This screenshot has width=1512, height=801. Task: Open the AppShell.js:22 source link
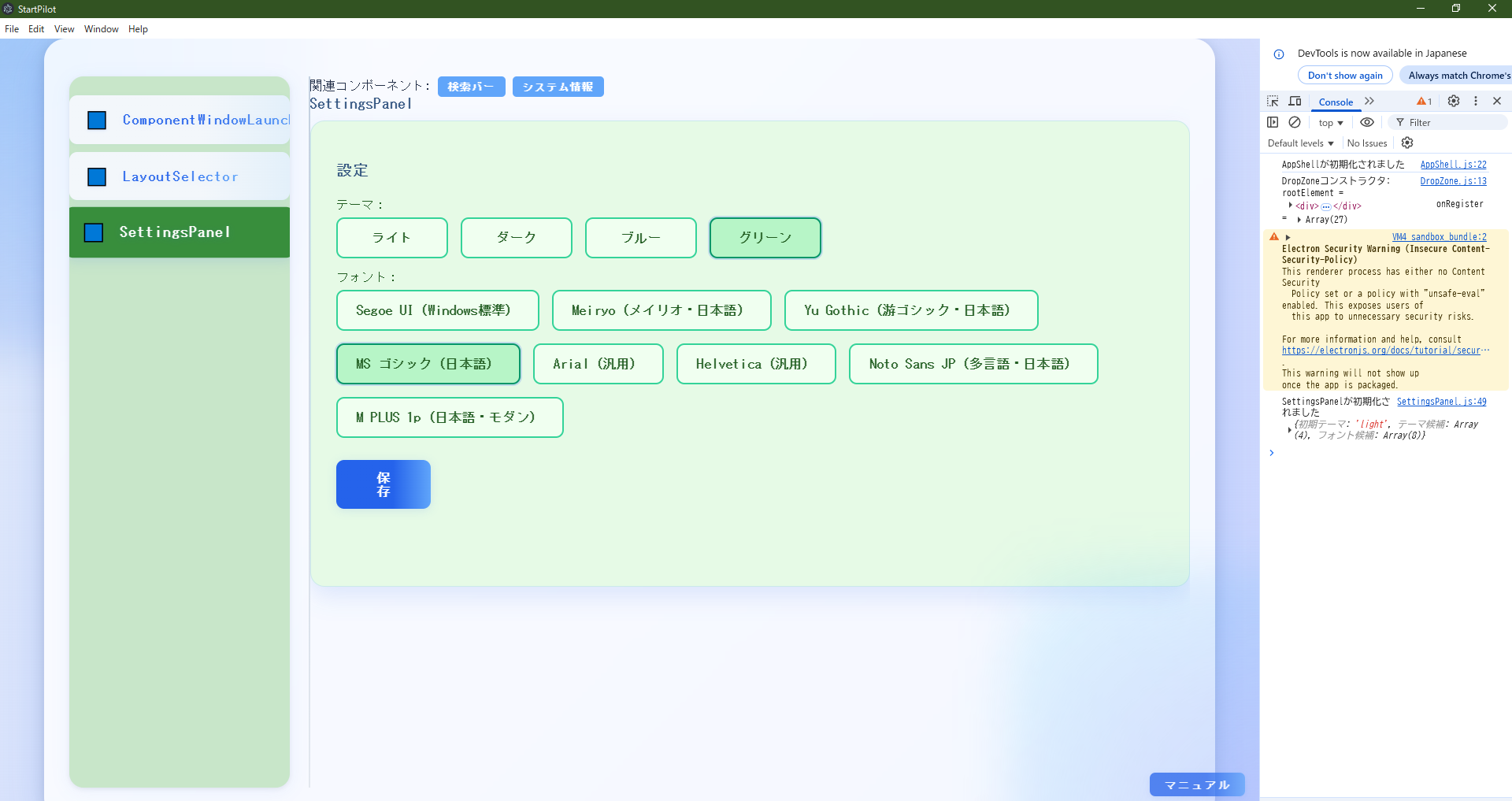click(1453, 165)
